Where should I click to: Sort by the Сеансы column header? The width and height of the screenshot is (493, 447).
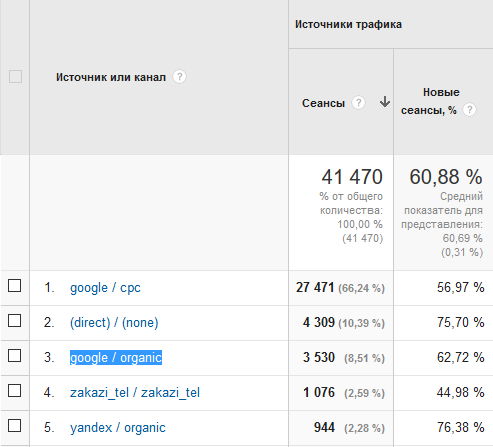(x=323, y=103)
